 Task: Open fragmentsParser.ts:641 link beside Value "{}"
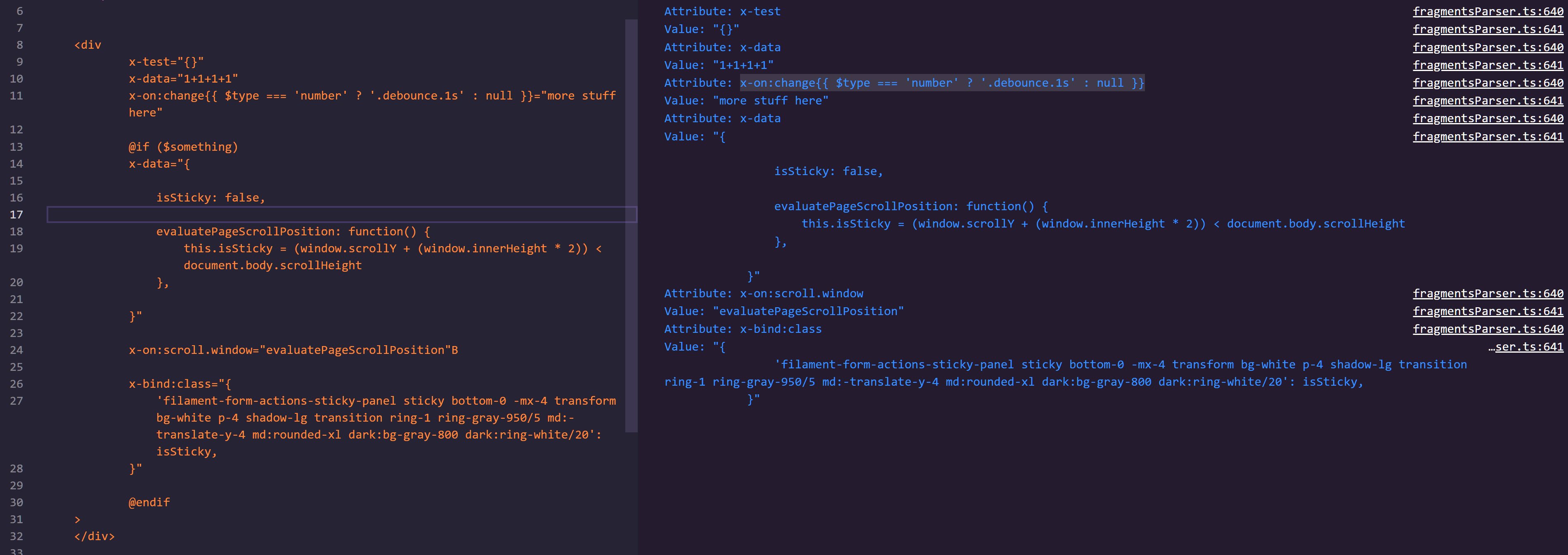tap(1487, 28)
